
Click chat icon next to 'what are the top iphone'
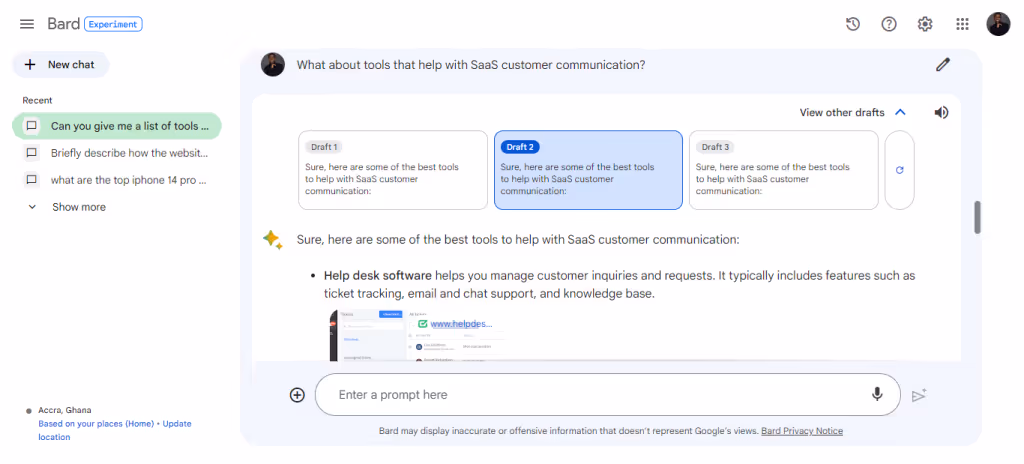point(31,180)
